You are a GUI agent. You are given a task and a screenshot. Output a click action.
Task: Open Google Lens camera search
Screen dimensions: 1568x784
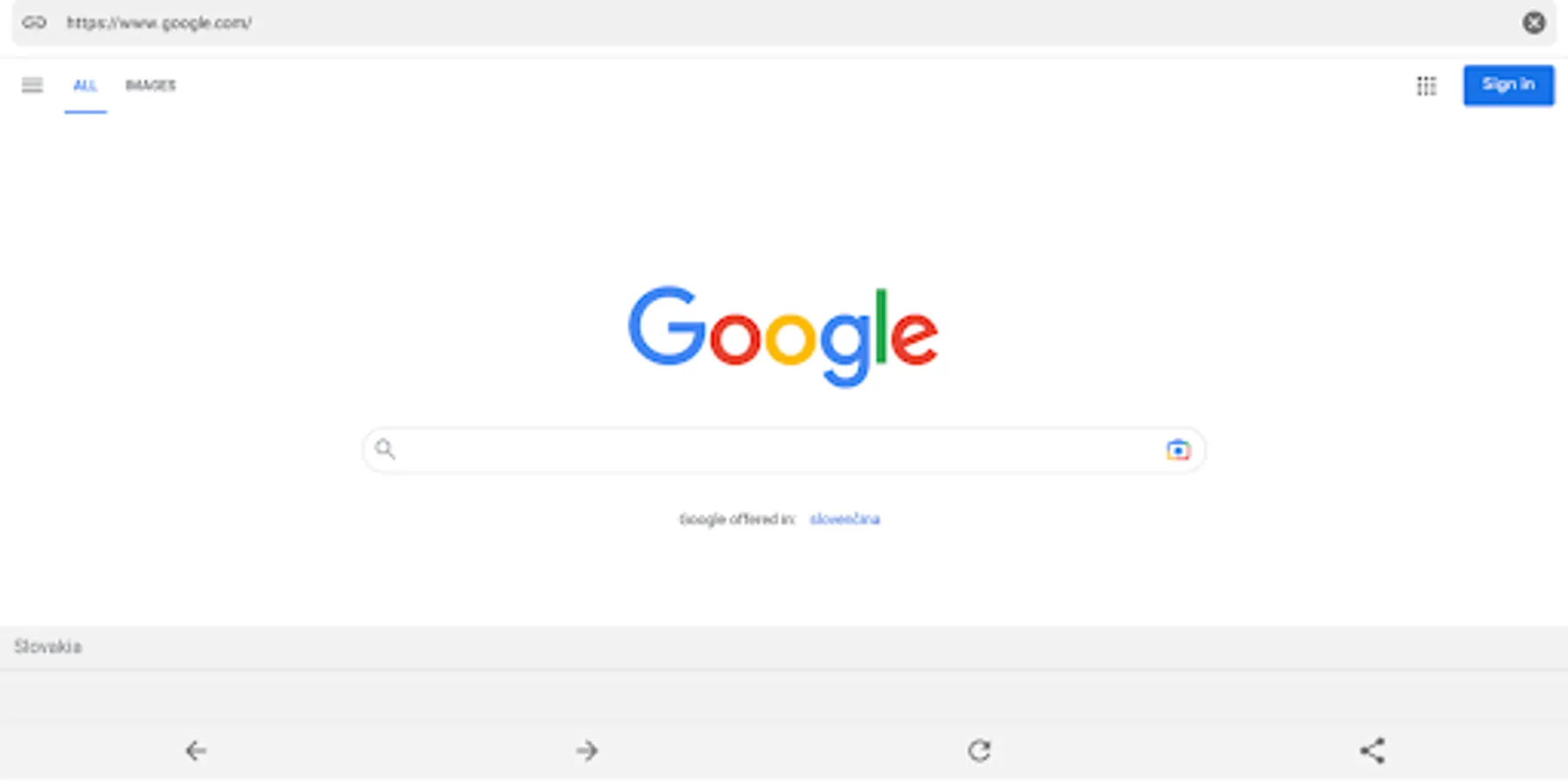coord(1178,449)
